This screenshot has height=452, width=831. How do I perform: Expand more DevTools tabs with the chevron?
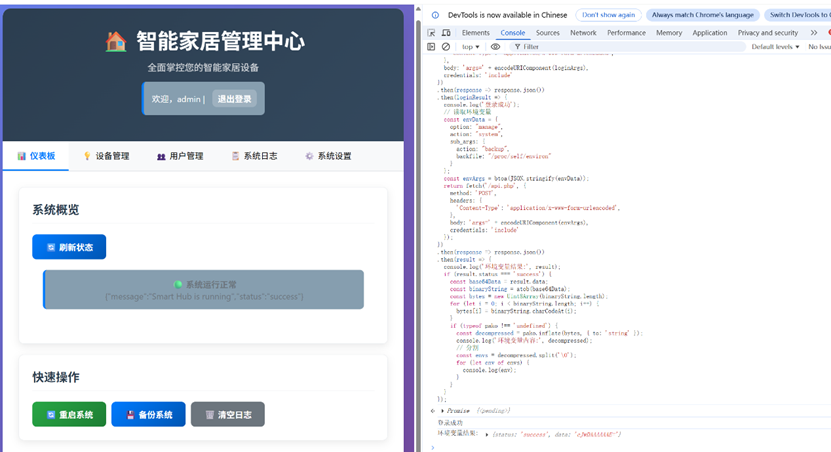coord(814,33)
